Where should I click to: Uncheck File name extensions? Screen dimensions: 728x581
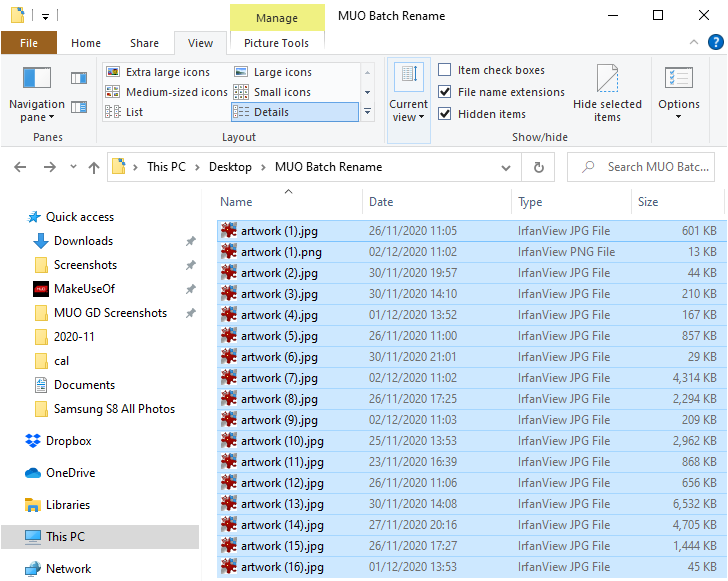445,92
